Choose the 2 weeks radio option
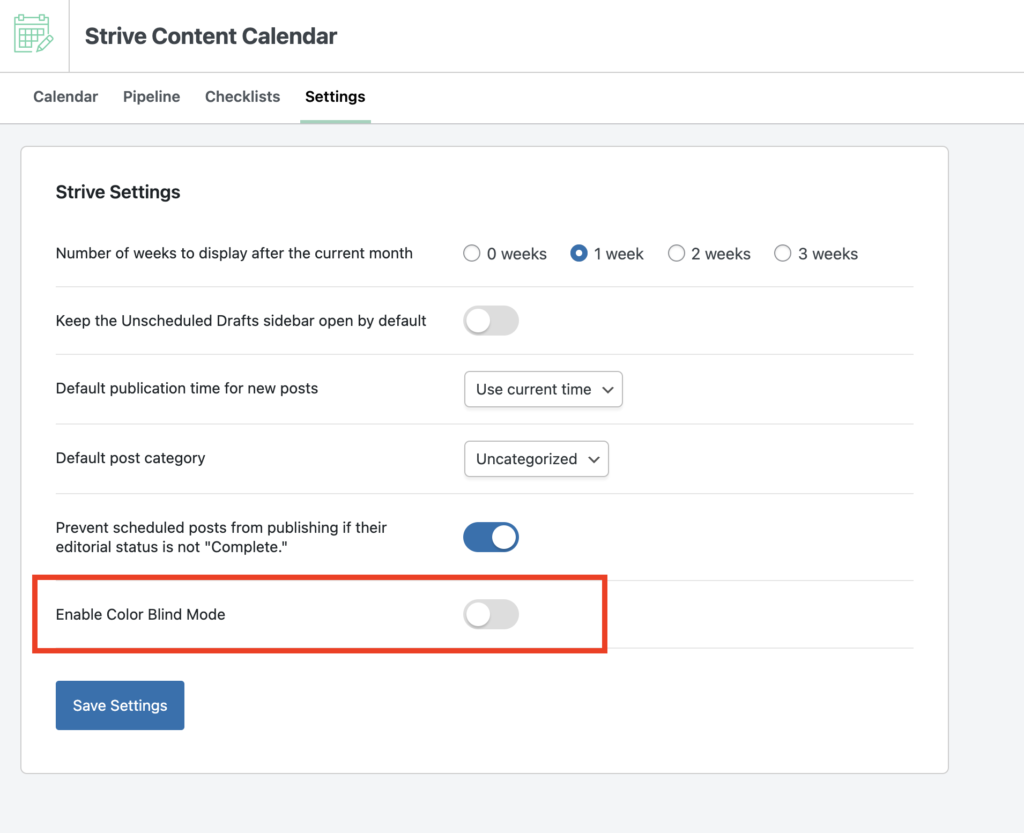Viewport: 1024px width, 833px height. [676, 253]
